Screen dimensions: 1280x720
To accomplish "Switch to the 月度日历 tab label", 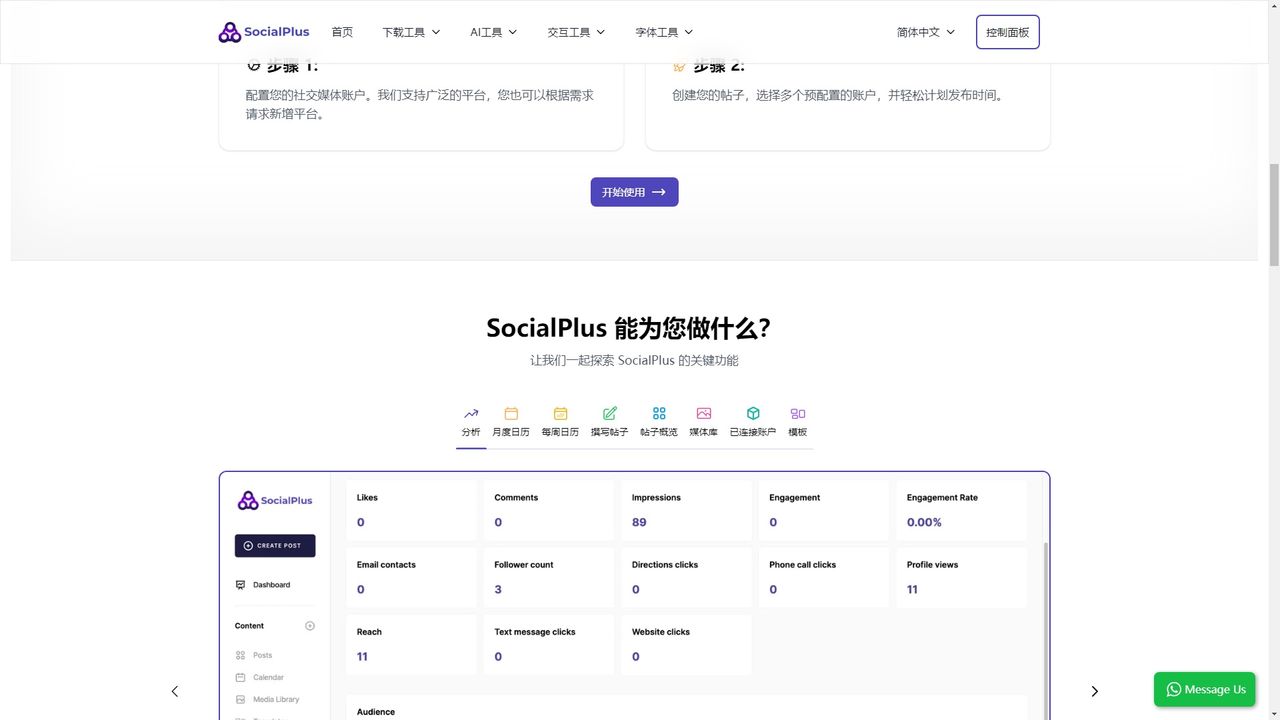I will [x=511, y=432].
